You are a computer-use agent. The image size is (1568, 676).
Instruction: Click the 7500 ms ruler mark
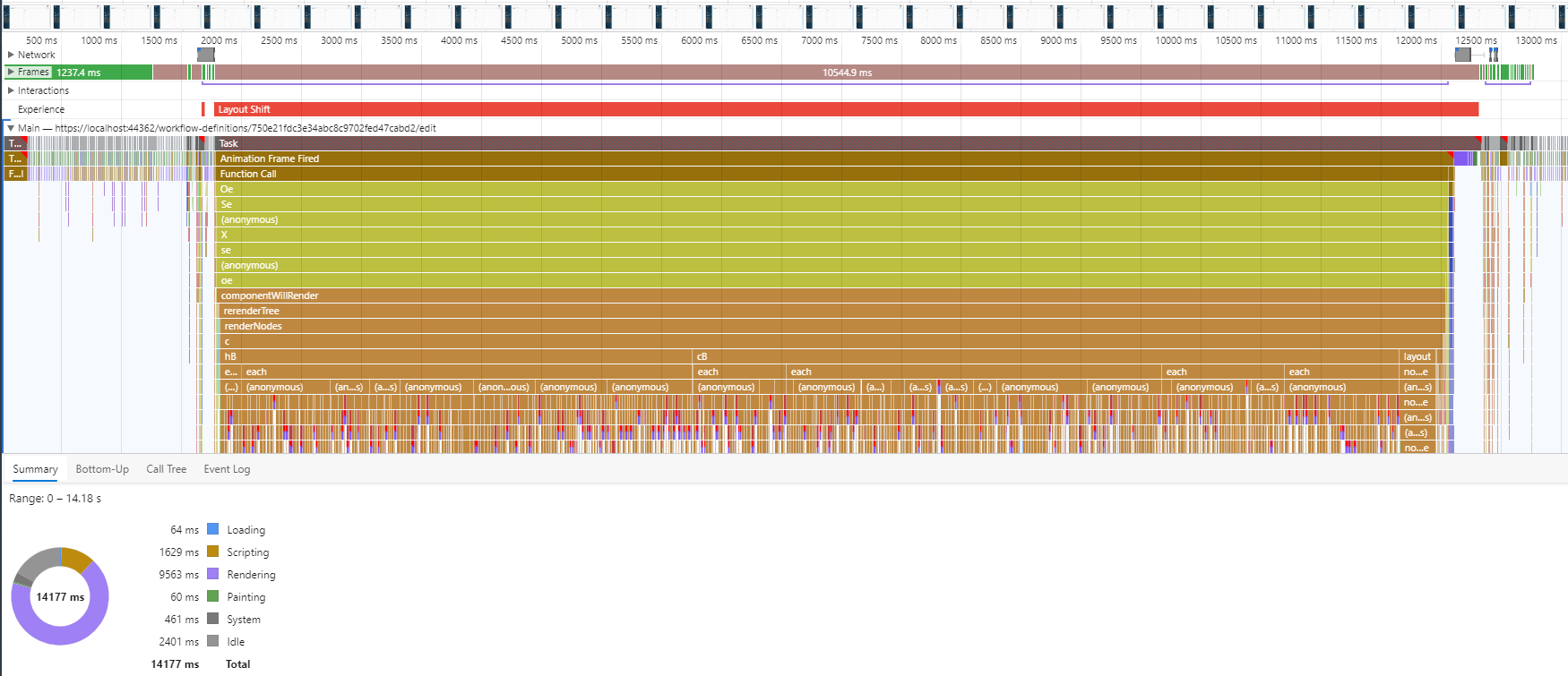pyautogui.click(x=879, y=40)
